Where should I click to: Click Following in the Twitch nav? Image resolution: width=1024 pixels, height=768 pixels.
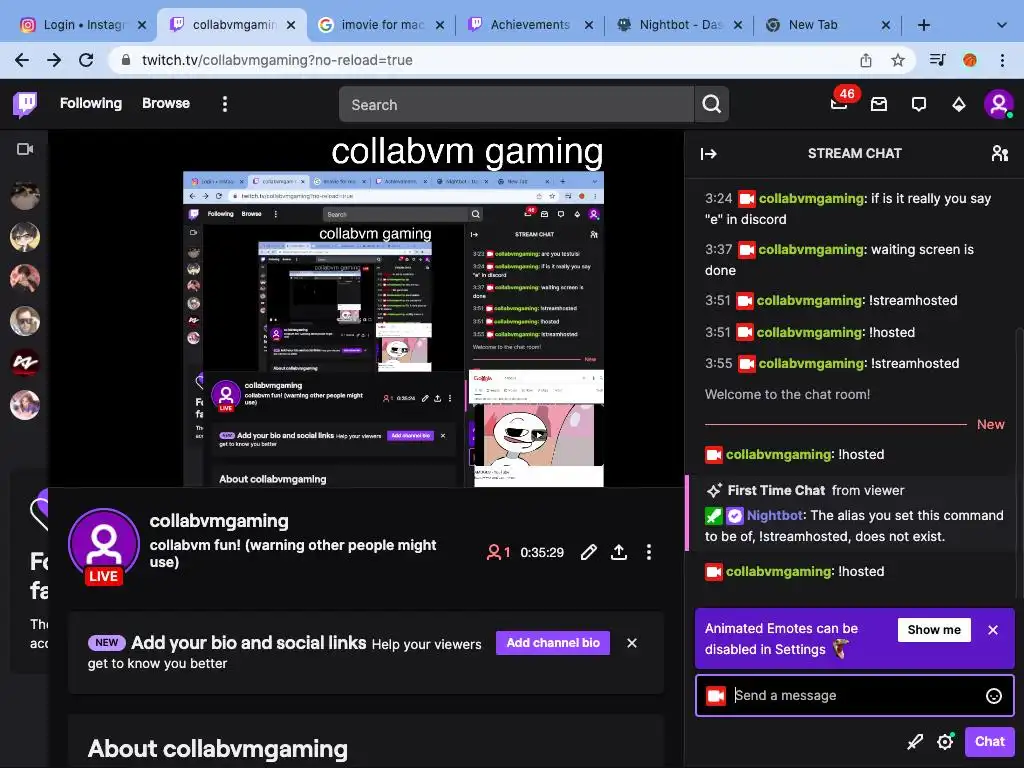coord(91,103)
